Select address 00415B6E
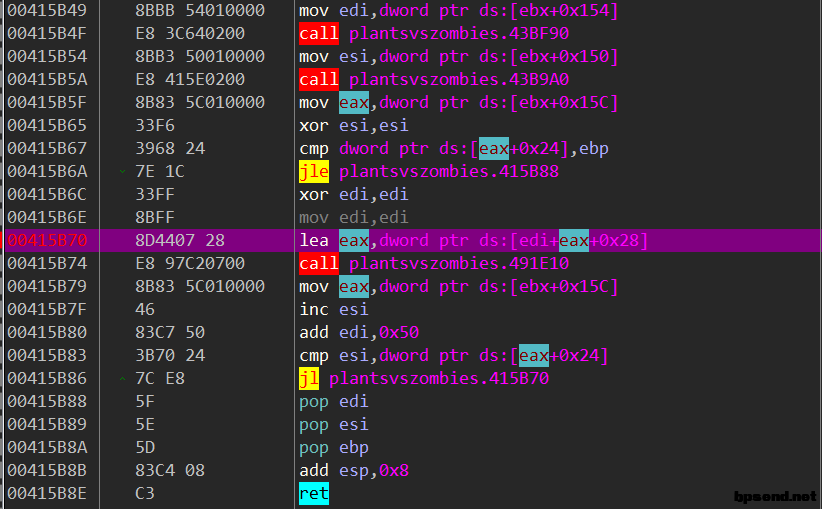 pyautogui.click(x=47, y=218)
